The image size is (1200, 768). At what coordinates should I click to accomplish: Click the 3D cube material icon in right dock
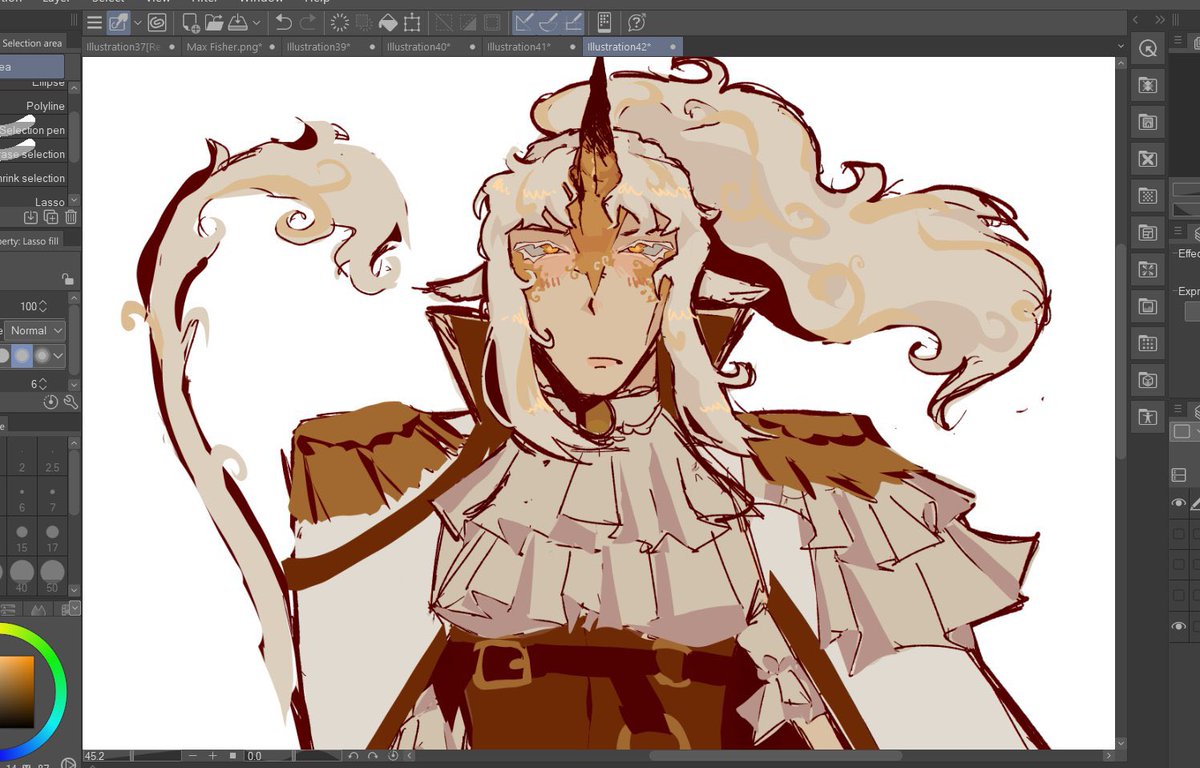(x=1148, y=380)
